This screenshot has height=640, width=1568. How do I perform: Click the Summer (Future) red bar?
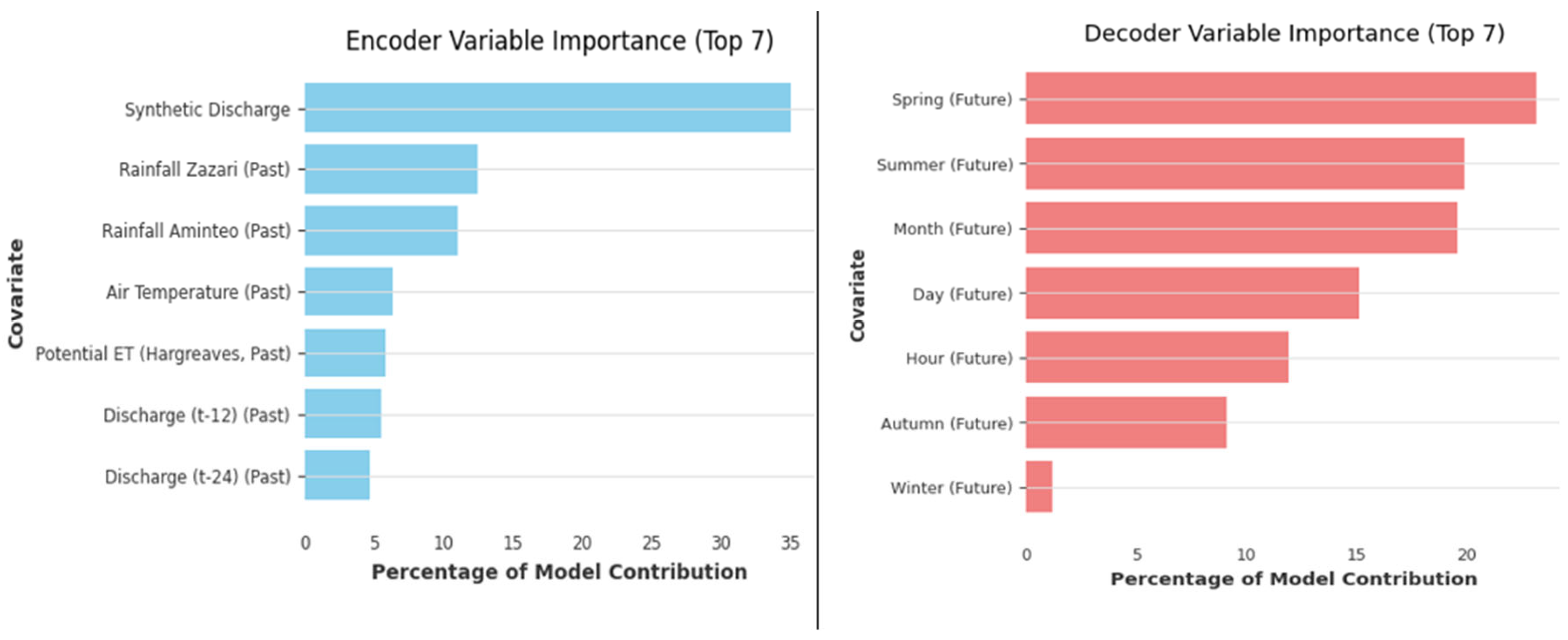pos(1244,164)
